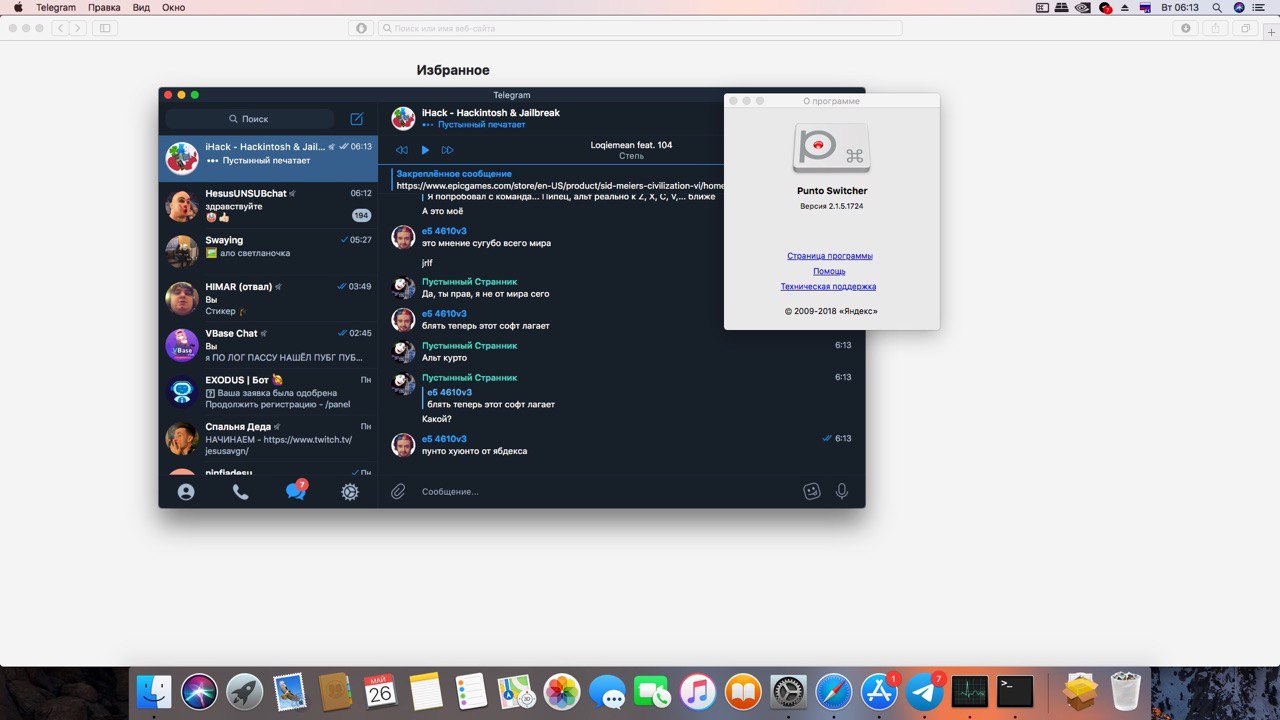This screenshot has width=1280, height=720.
Task: Open Photos icon in Dock
Action: (x=562, y=691)
